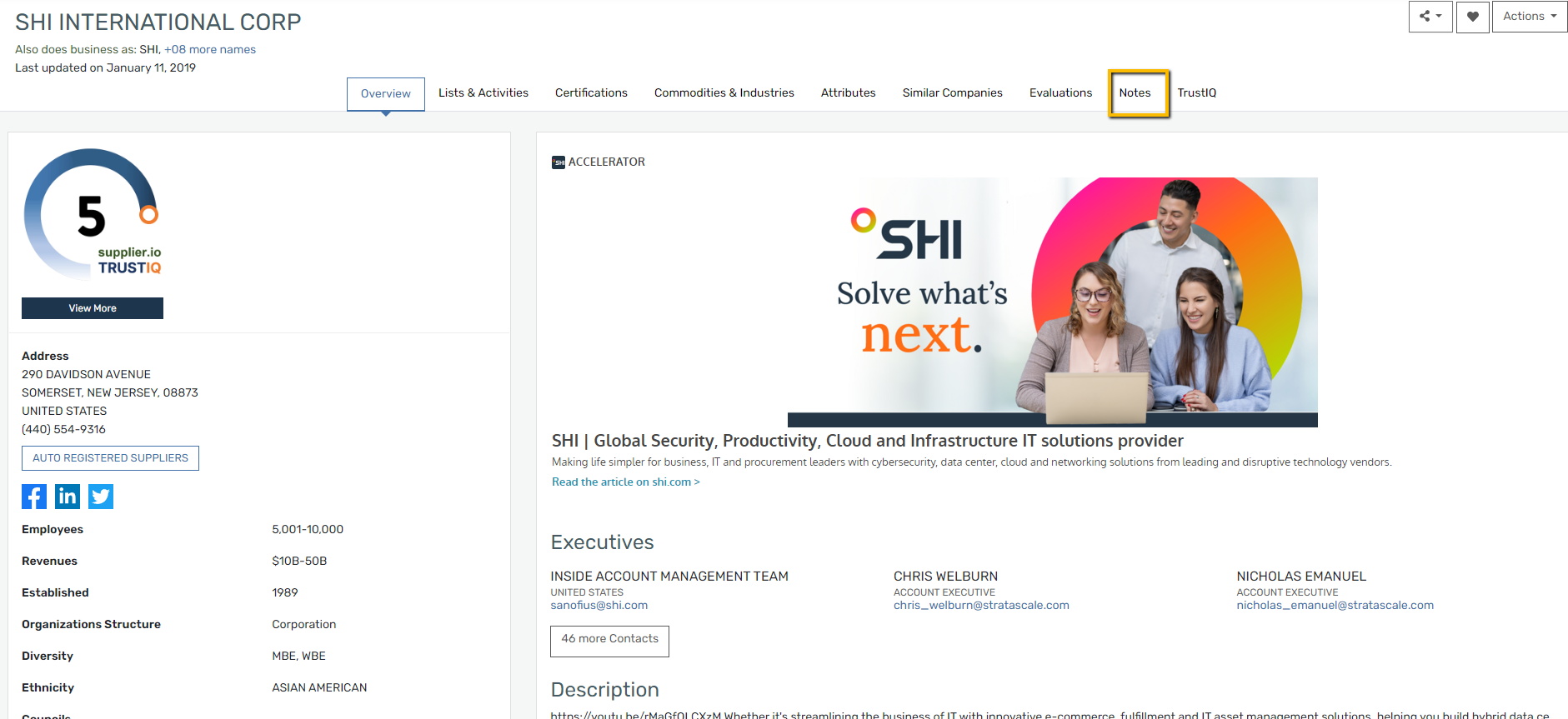The image size is (1568, 719).
Task: Open the Attributes tab
Action: coord(849,93)
